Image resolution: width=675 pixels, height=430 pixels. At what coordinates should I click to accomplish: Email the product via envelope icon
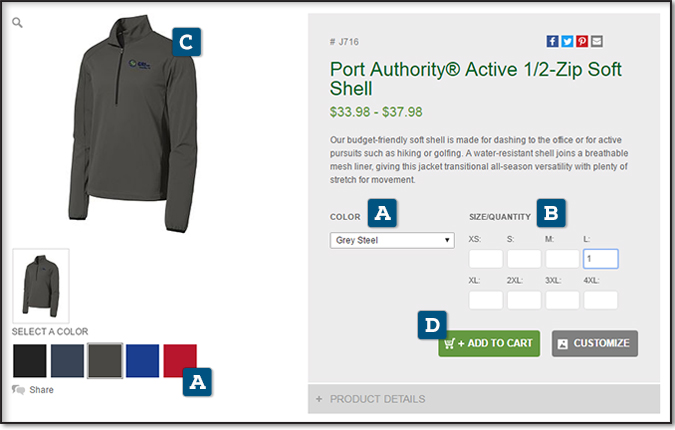pyautogui.click(x=596, y=41)
